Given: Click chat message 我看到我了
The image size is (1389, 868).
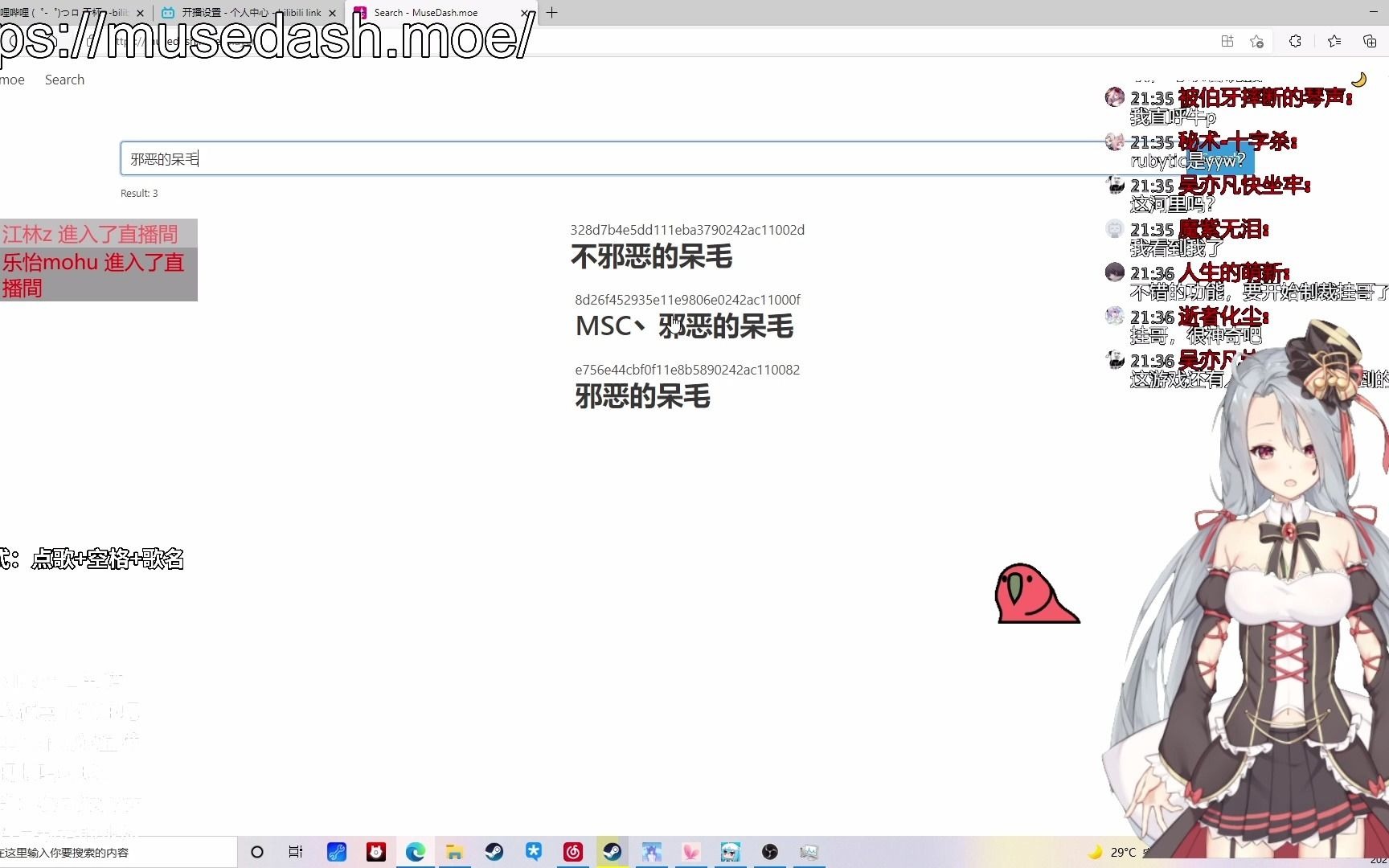Looking at the screenshot, I should point(1176,248).
